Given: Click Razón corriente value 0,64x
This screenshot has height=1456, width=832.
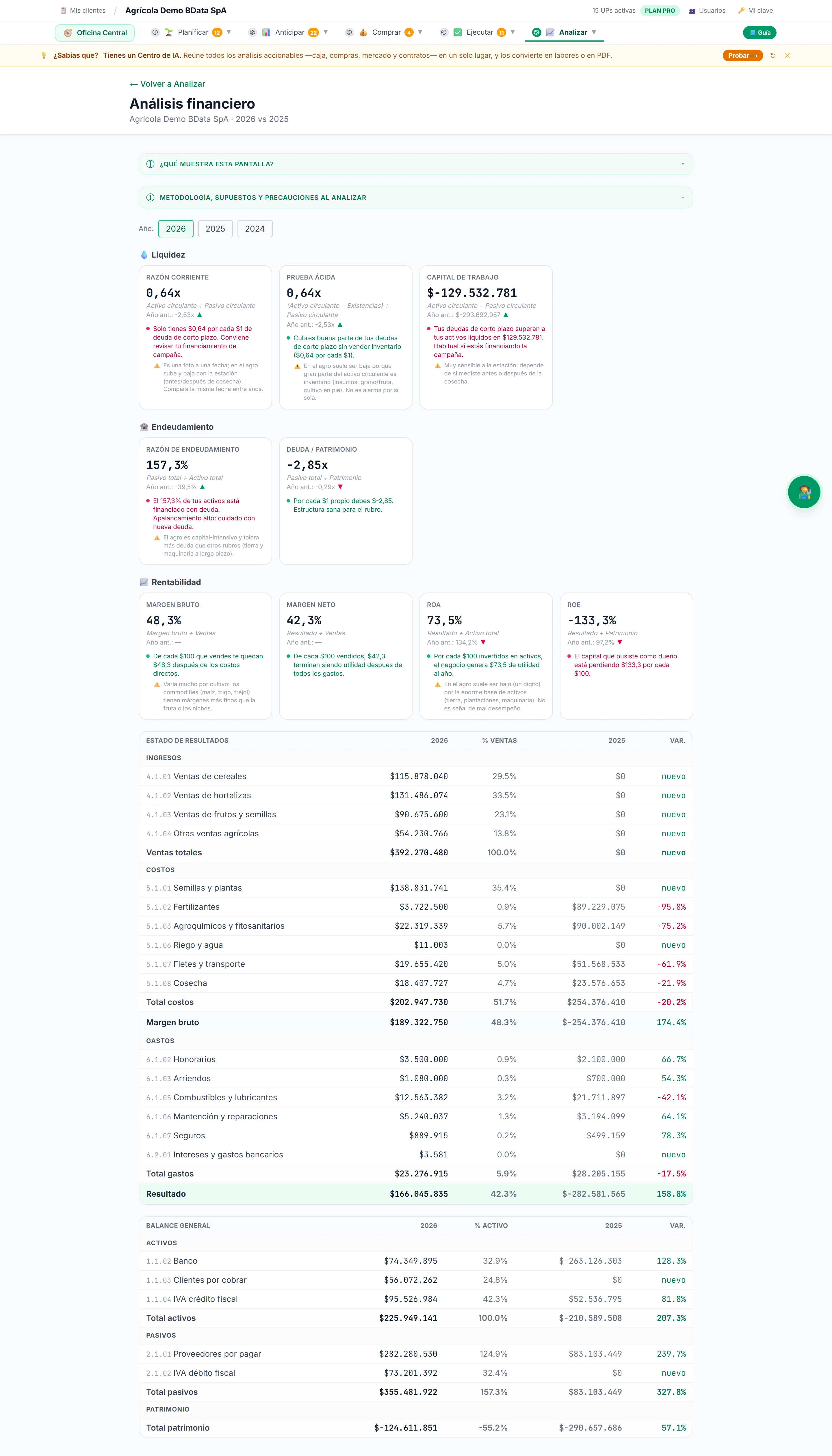Looking at the screenshot, I should (x=164, y=293).
